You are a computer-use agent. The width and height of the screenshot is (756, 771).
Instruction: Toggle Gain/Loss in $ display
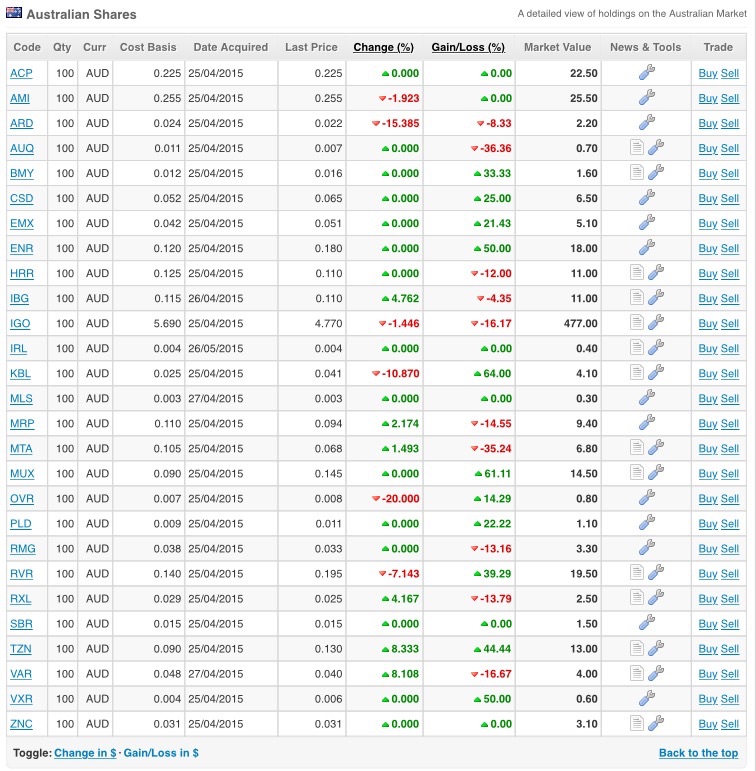[161, 753]
